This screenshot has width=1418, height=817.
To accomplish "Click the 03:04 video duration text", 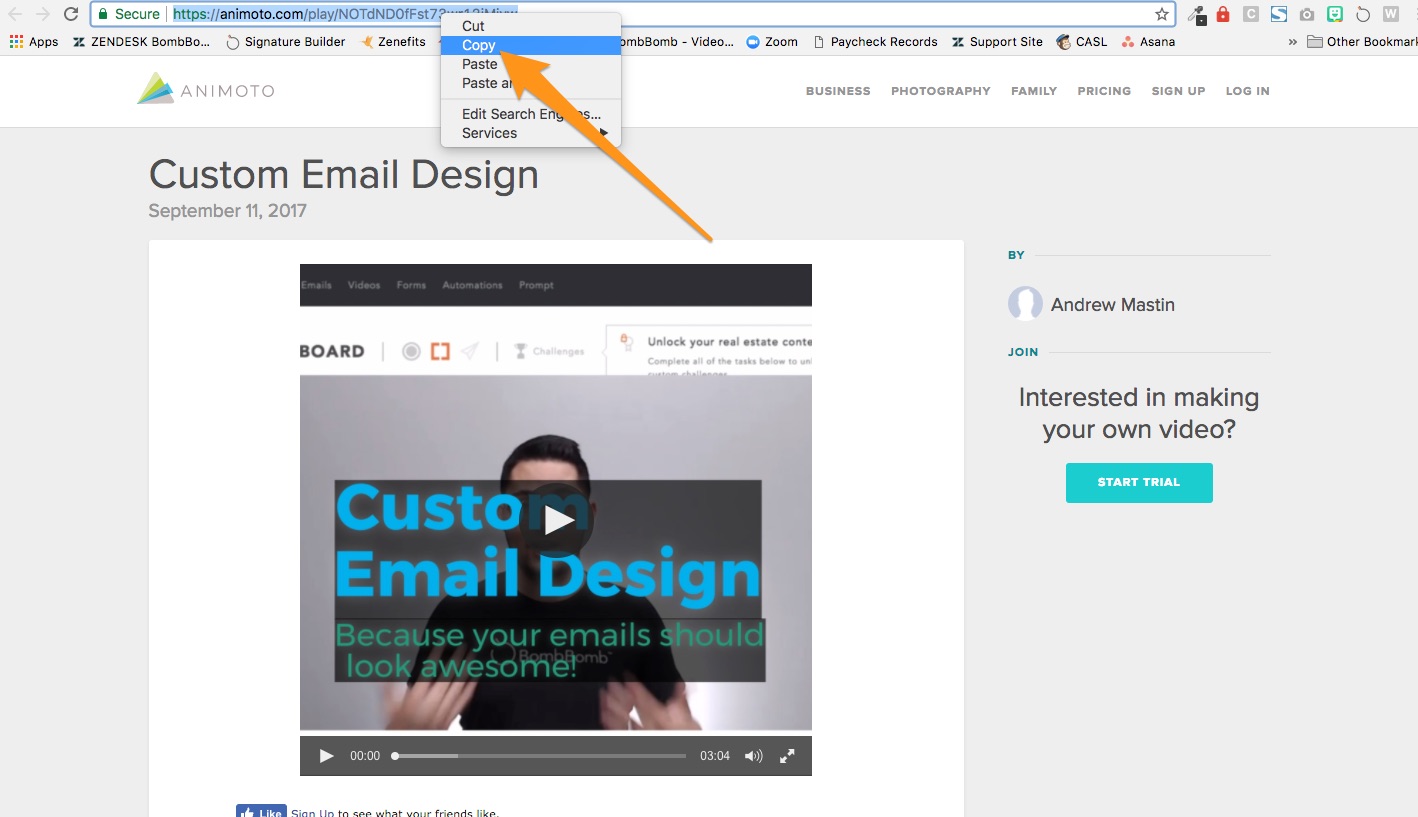I will click(x=715, y=756).
